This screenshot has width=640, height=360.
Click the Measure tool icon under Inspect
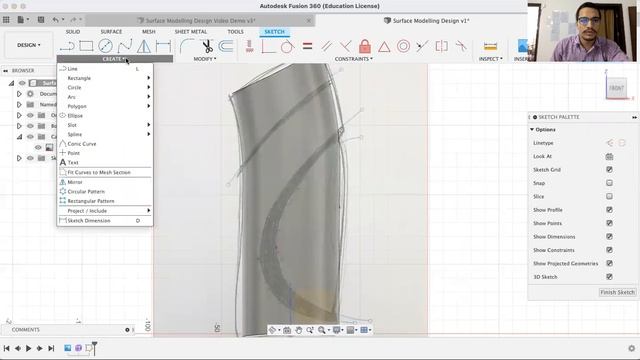point(490,46)
